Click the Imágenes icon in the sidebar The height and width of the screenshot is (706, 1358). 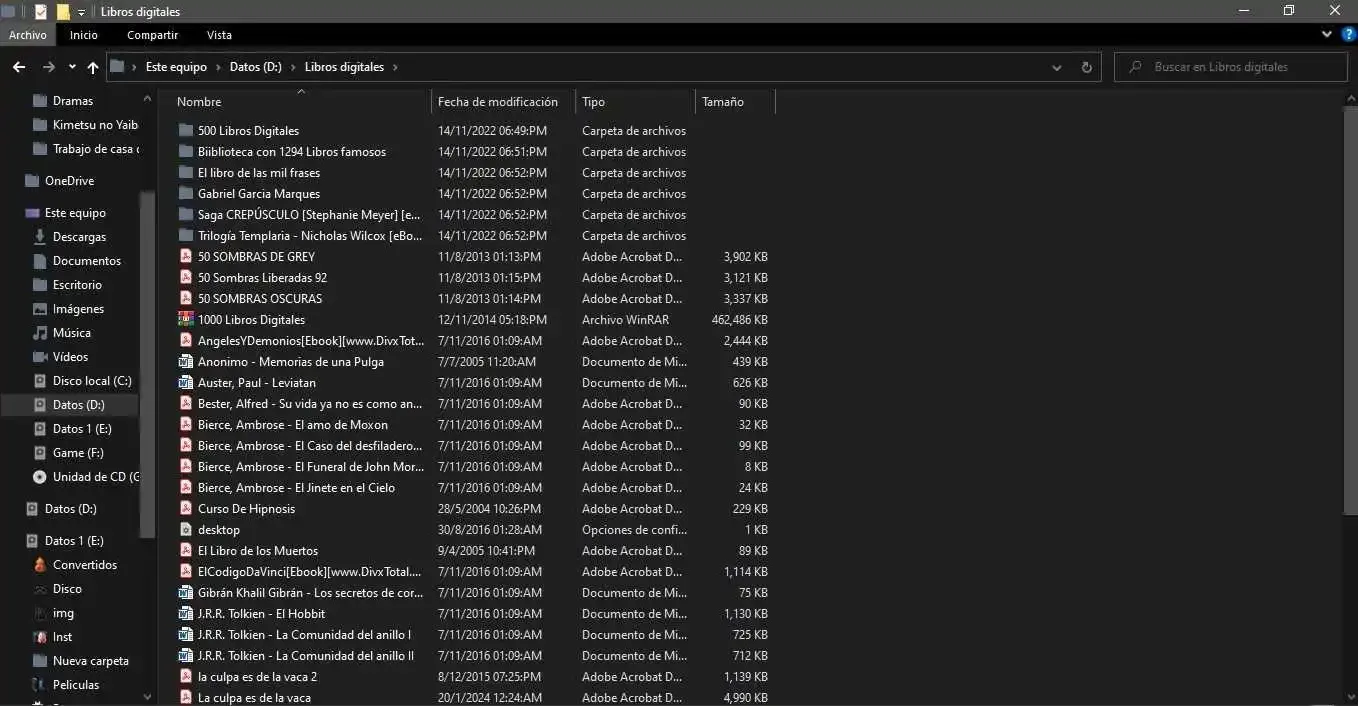point(40,309)
